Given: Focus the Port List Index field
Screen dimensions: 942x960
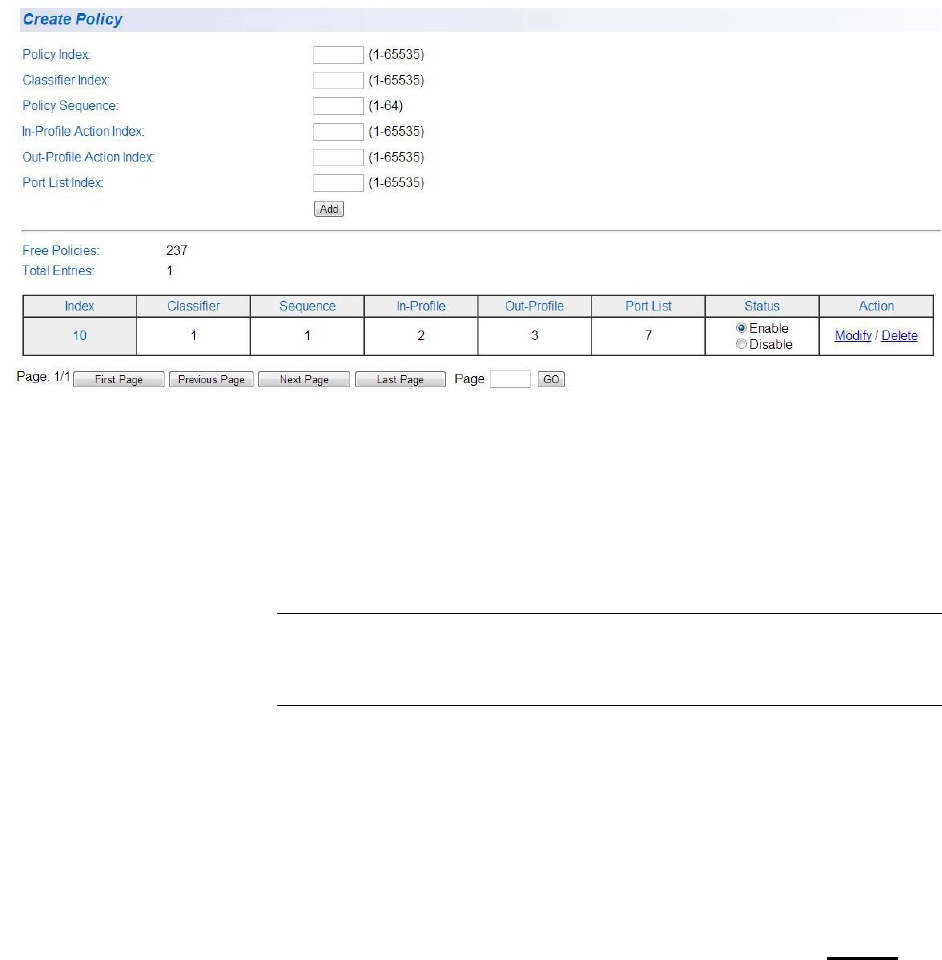Looking at the screenshot, I should tap(338, 182).
